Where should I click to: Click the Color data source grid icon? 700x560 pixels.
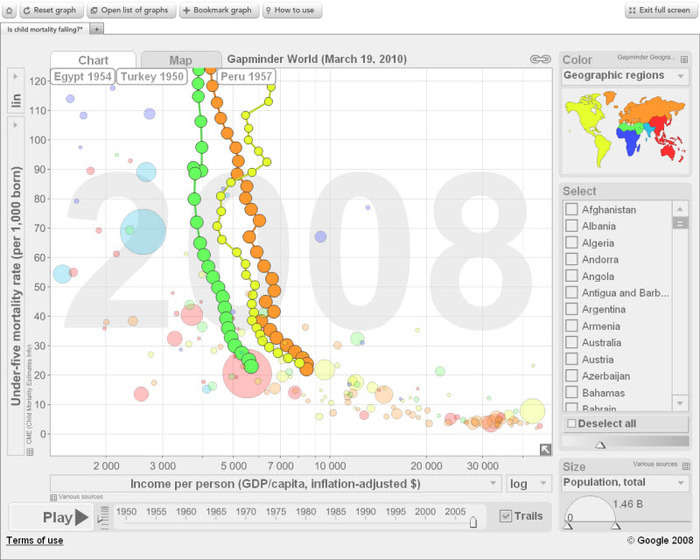684,59
